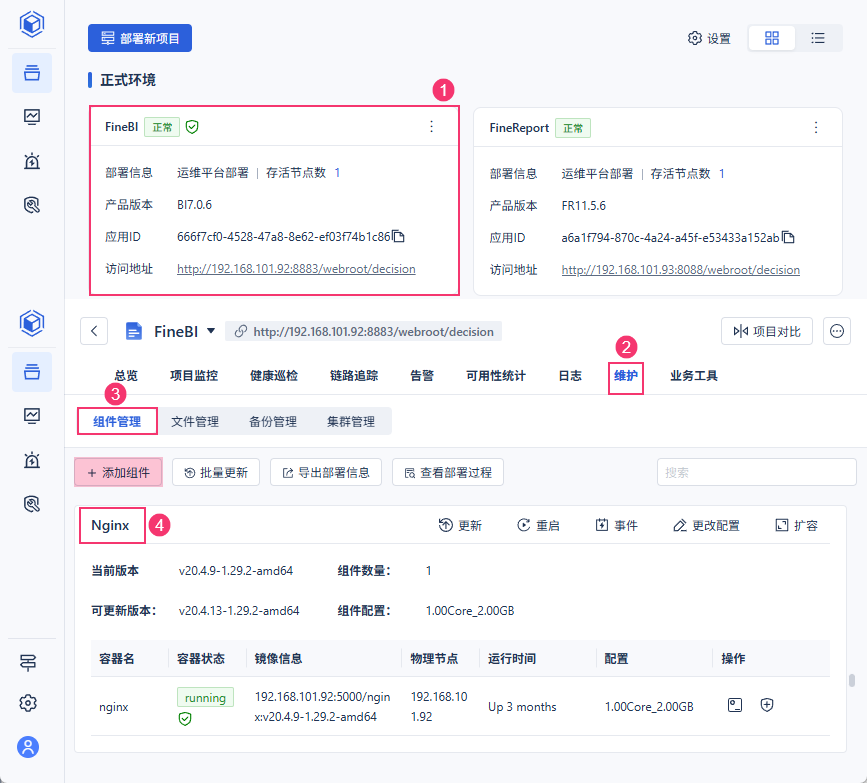This screenshot has height=783, width=867.
Task: Open the sidebar settings gear icon
Action: point(28,703)
